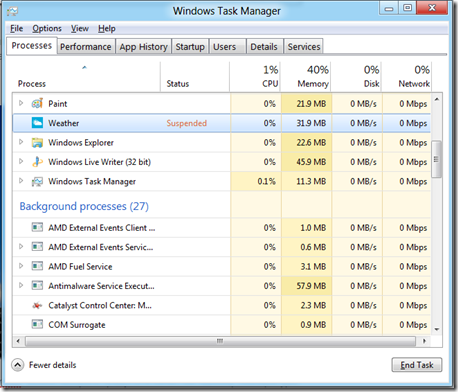Viewport: 458px width, 392px height.
Task: Select the AMD External Events Client name
Action: coord(102,228)
